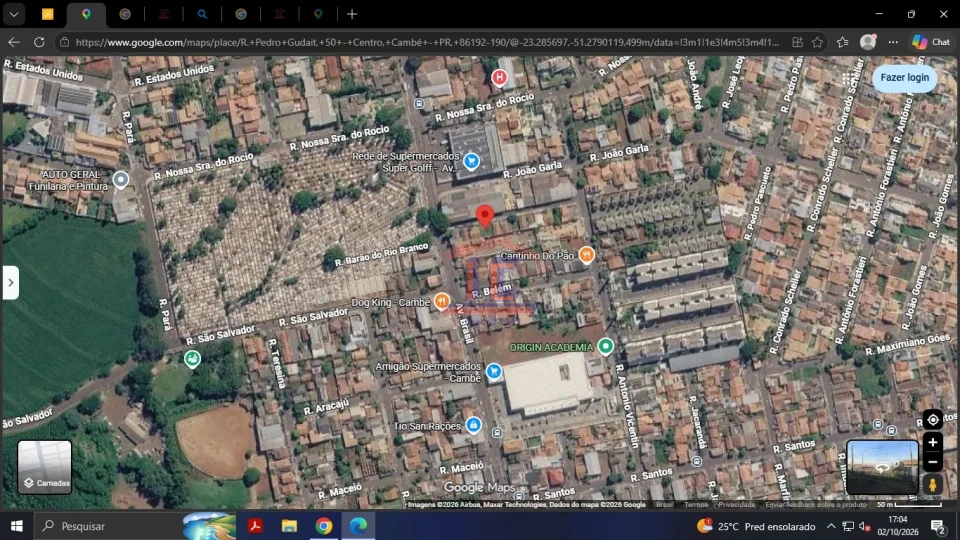Viewport: 960px width, 540px height.
Task: Open the tab list dropdown
Action: coord(13,13)
